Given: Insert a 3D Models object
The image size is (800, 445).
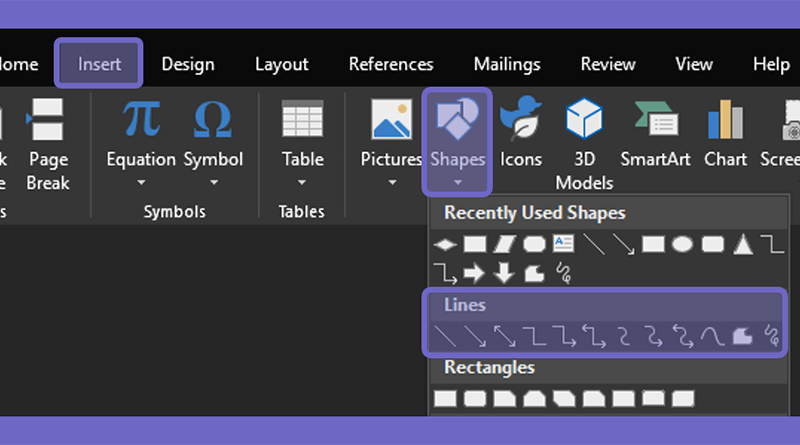Looking at the screenshot, I should (584, 143).
